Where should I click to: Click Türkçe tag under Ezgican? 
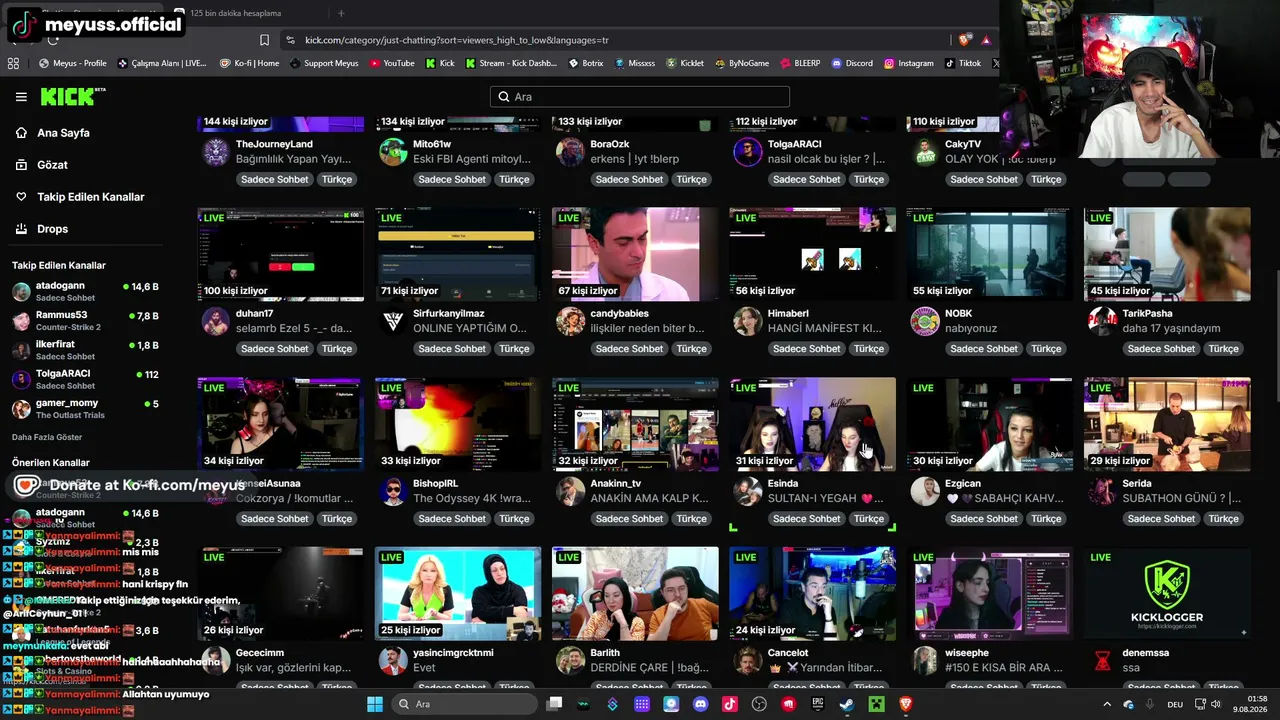(1046, 519)
